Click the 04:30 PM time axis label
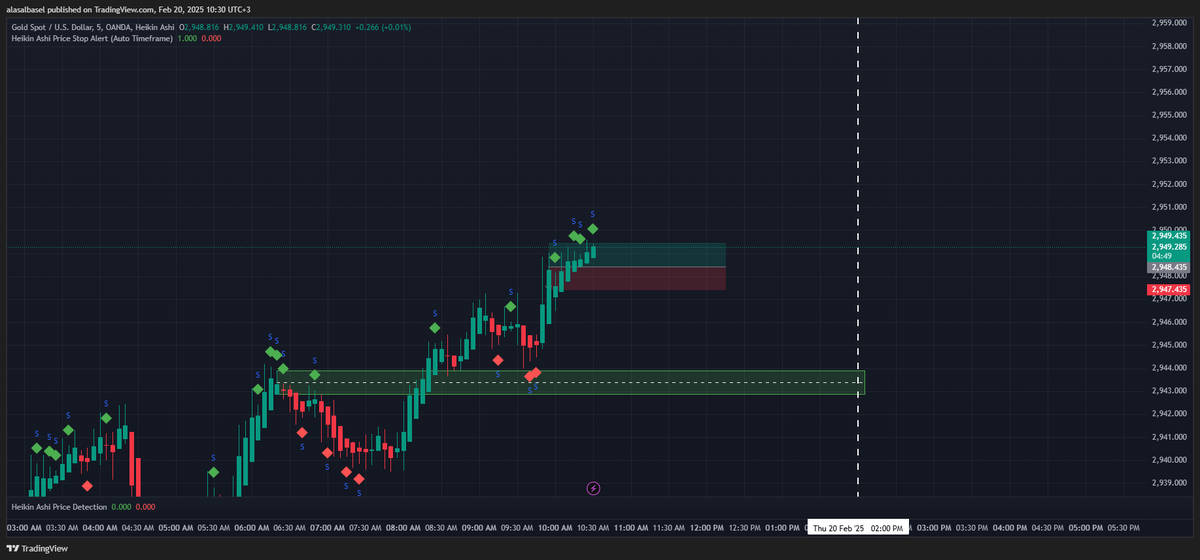Image resolution: width=1200 pixels, height=560 pixels. click(x=1049, y=527)
